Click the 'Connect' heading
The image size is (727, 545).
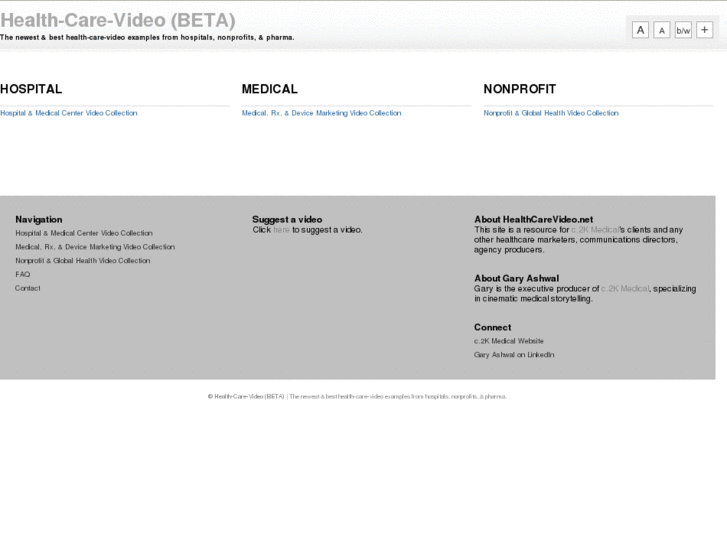pos(492,327)
